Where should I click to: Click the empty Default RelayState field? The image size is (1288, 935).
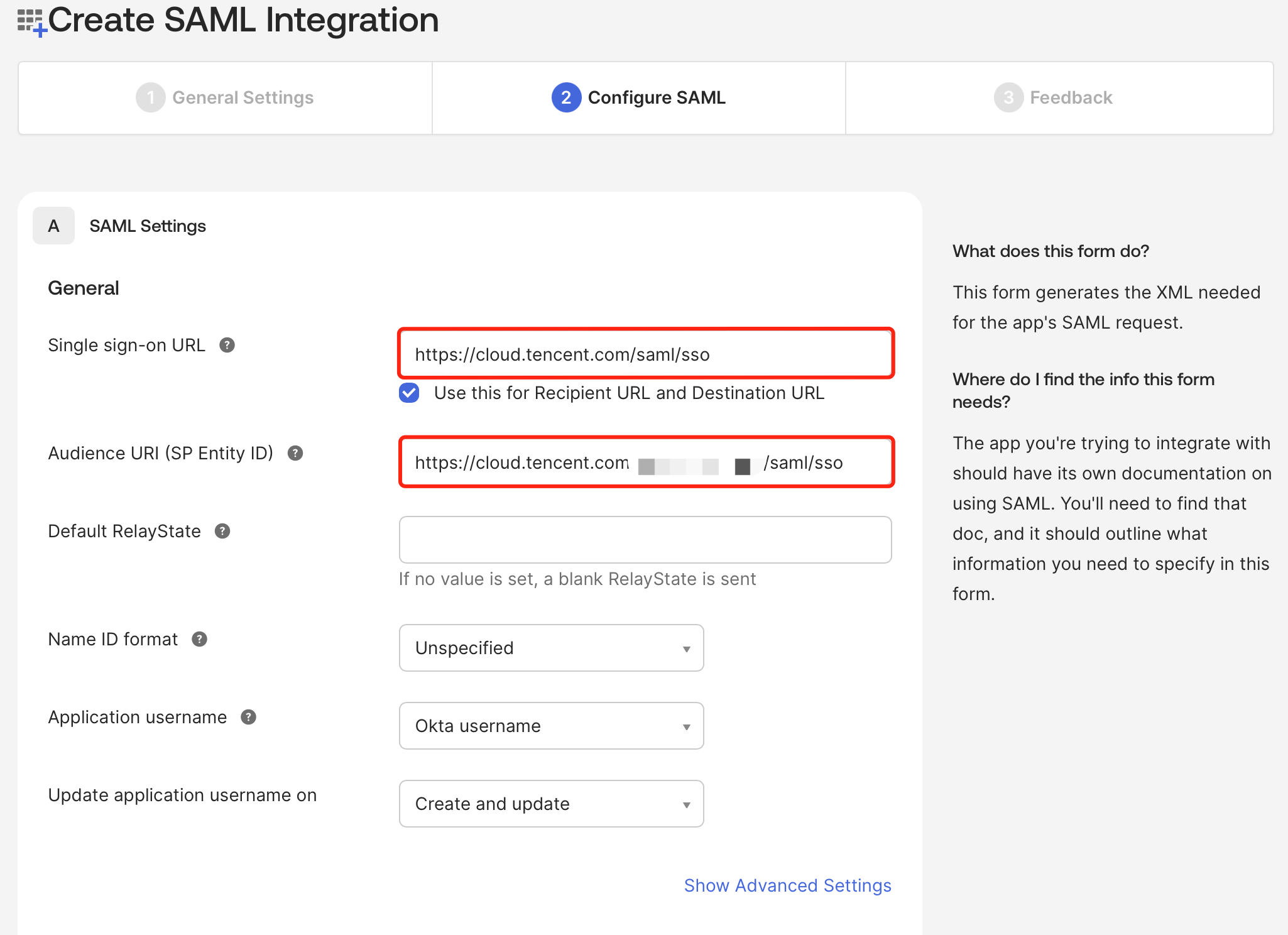[x=645, y=540]
